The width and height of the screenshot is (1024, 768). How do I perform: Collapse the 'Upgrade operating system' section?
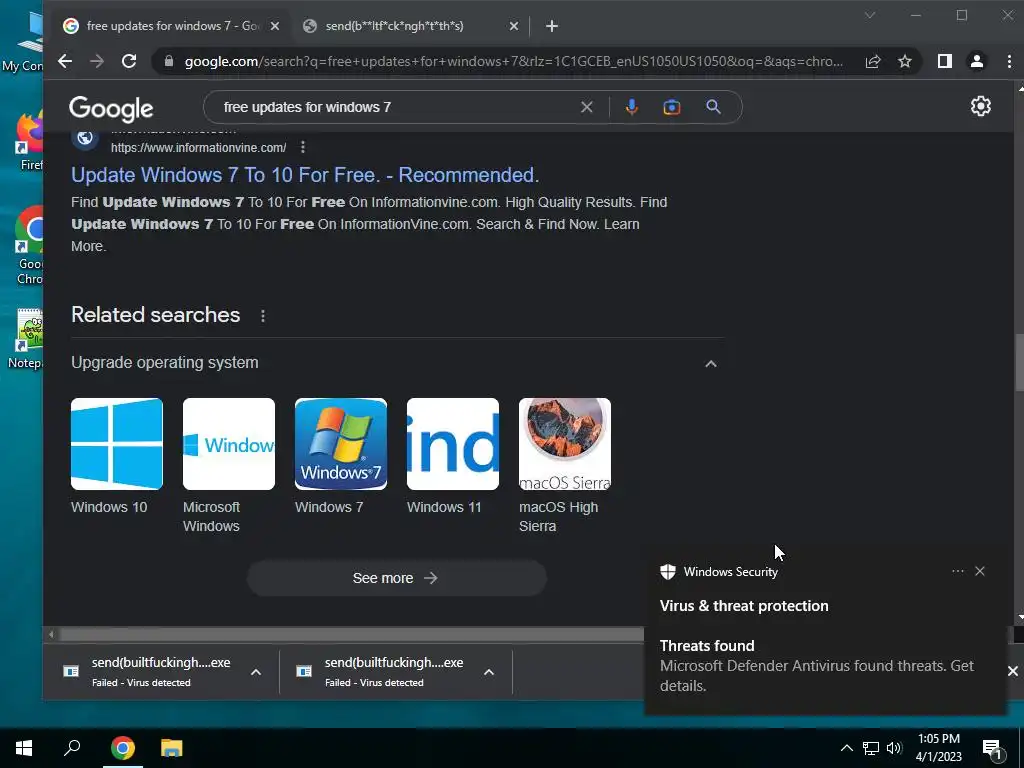click(711, 364)
